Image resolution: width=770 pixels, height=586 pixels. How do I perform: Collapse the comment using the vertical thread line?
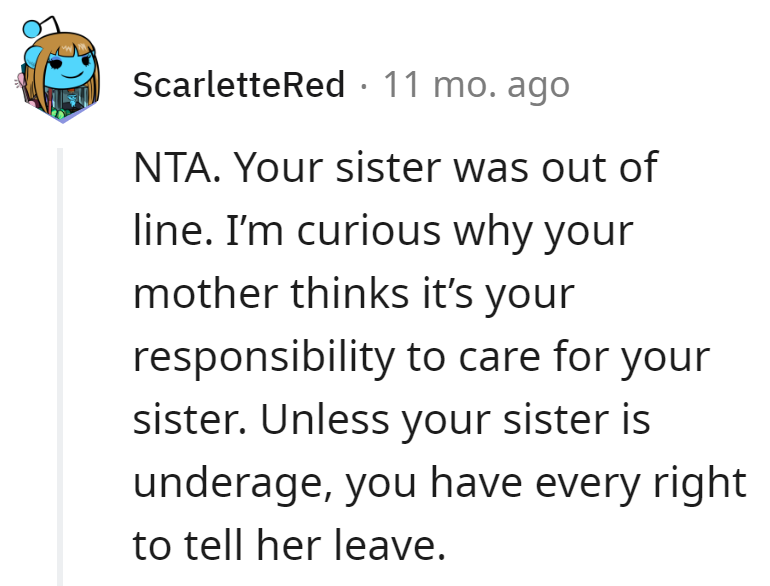click(x=60, y=366)
